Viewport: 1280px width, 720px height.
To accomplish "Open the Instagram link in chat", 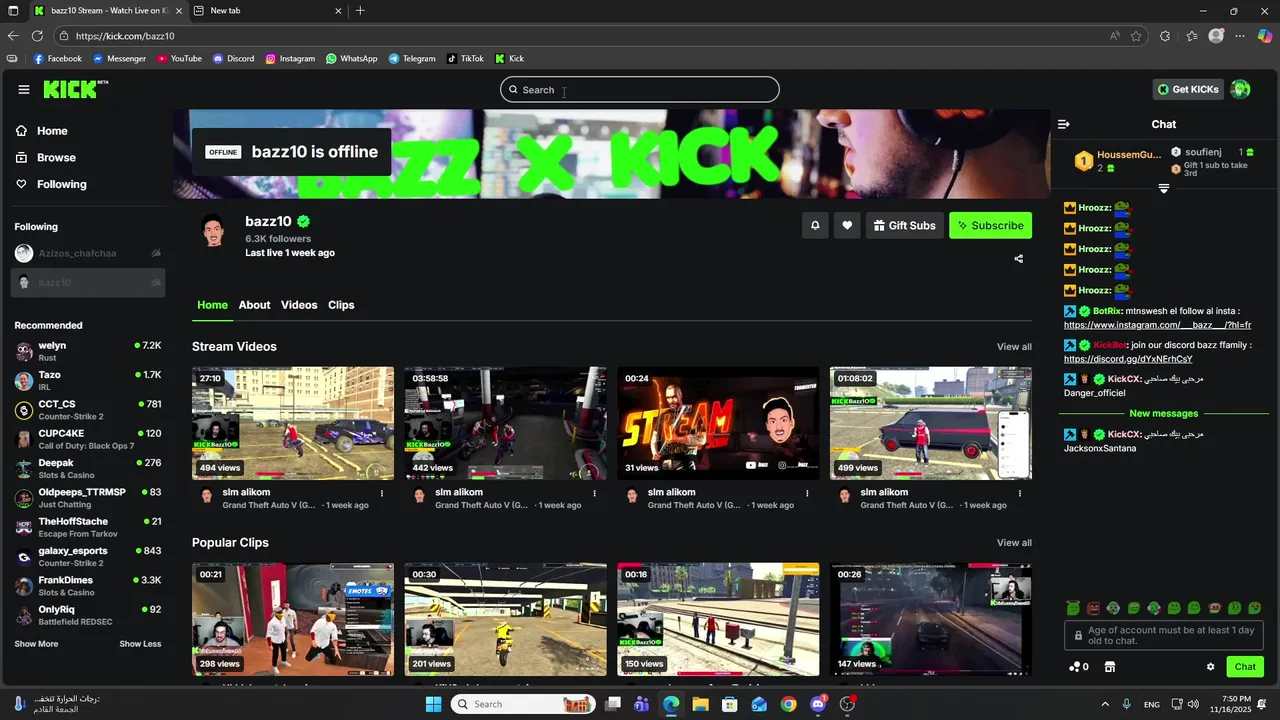I will [x=1157, y=325].
